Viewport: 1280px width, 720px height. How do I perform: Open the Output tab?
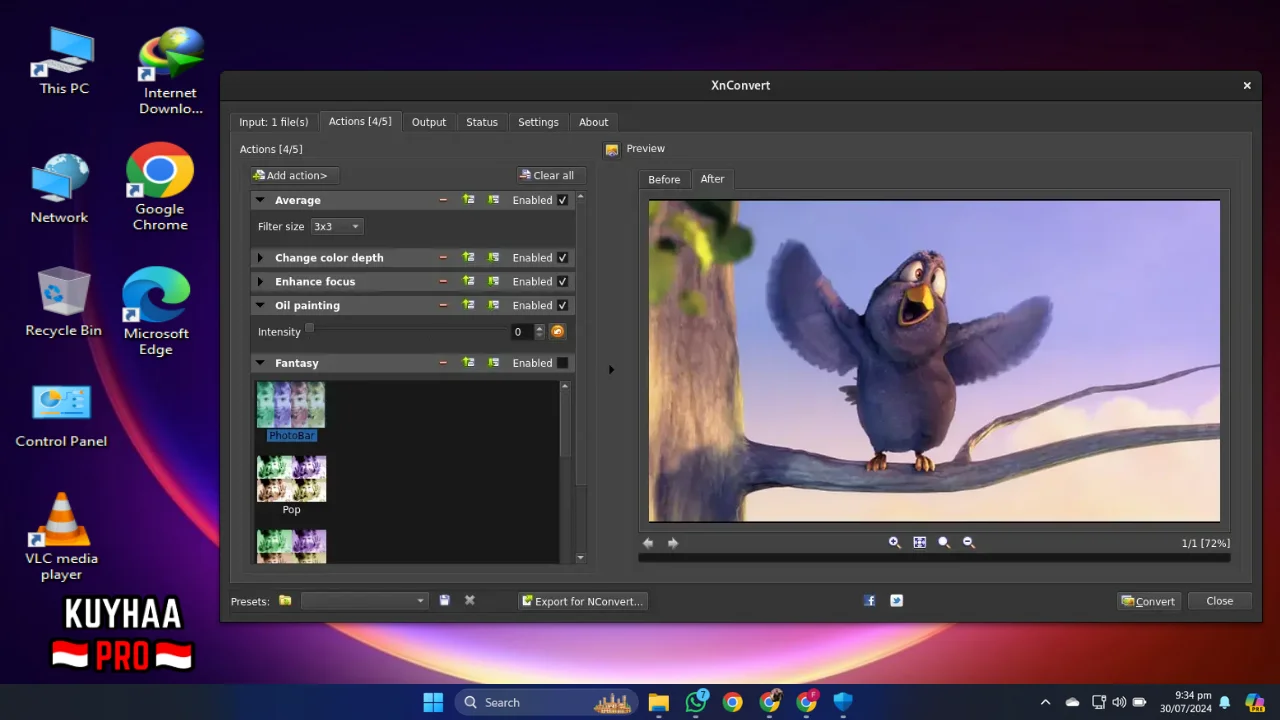(429, 122)
